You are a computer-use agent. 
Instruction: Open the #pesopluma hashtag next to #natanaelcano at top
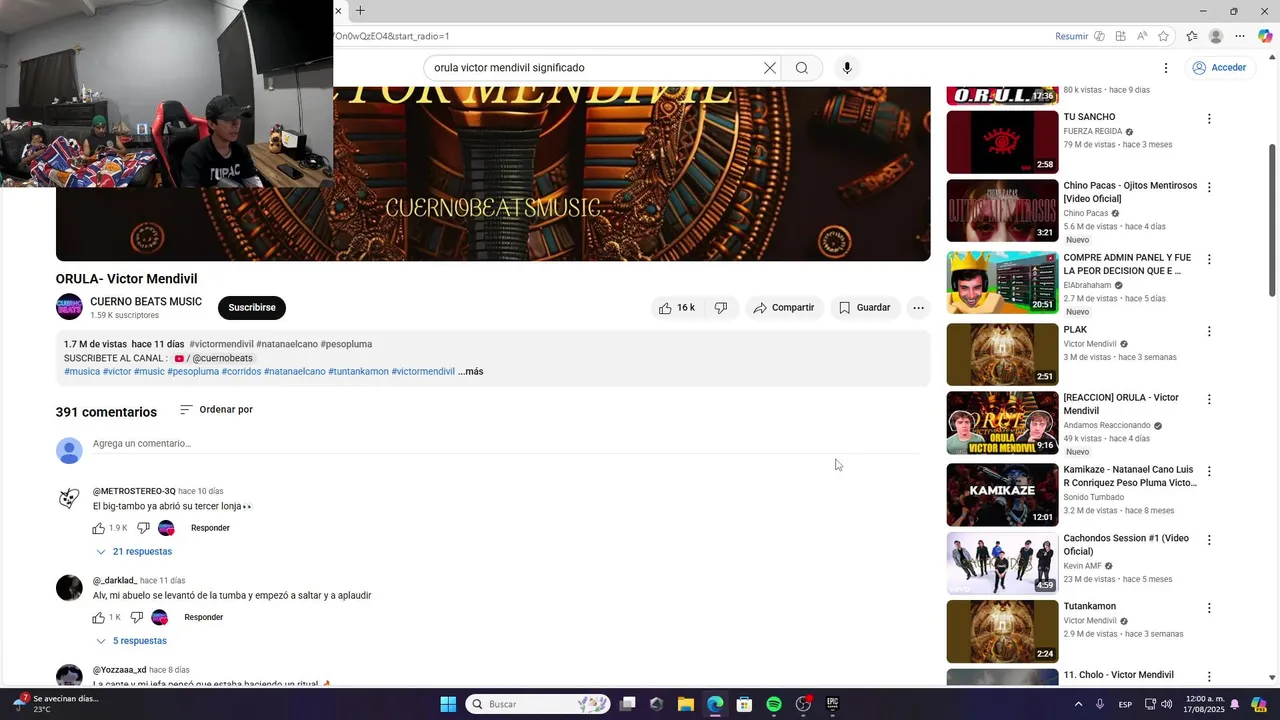click(x=346, y=344)
